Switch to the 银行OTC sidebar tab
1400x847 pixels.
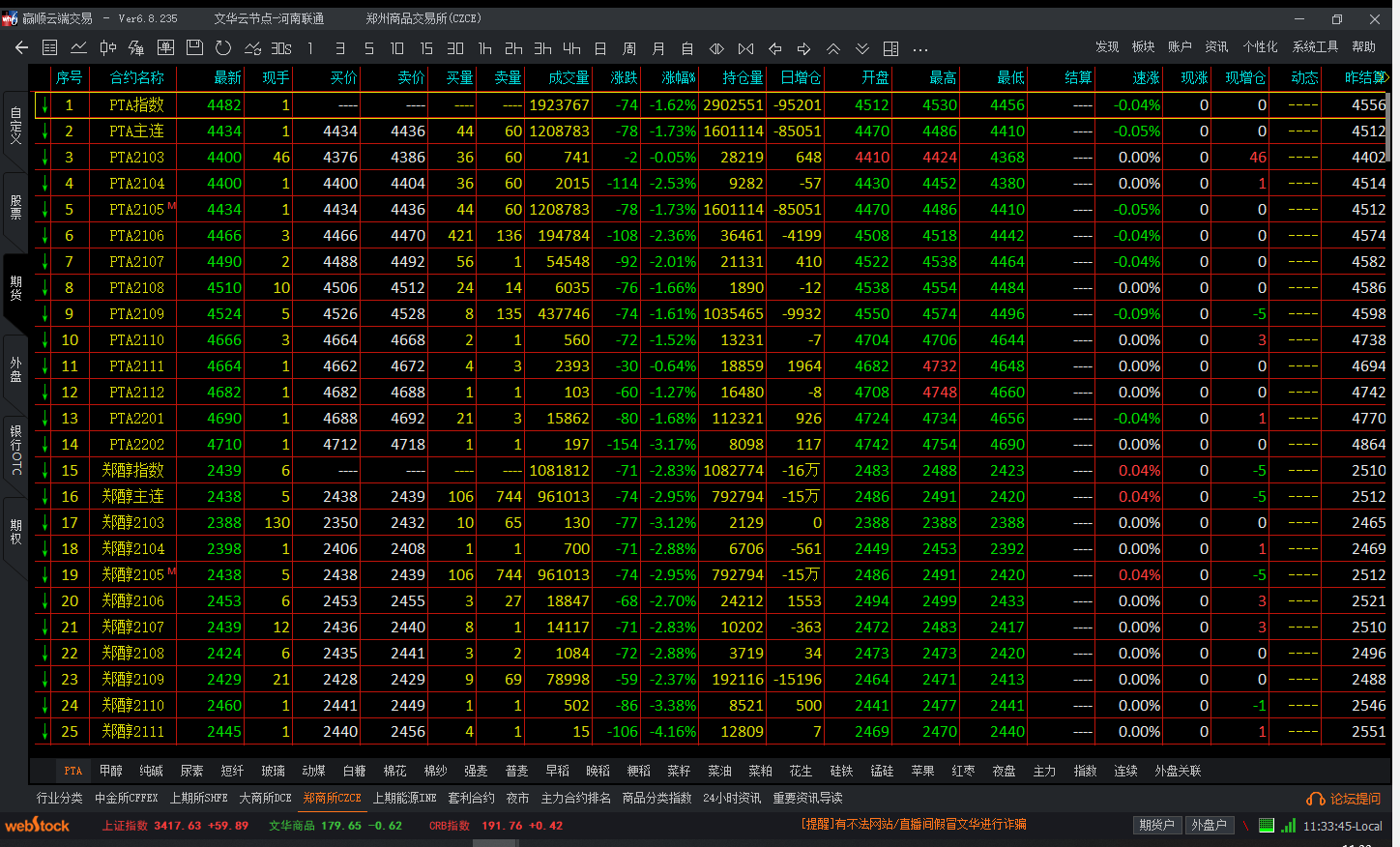(x=15, y=451)
